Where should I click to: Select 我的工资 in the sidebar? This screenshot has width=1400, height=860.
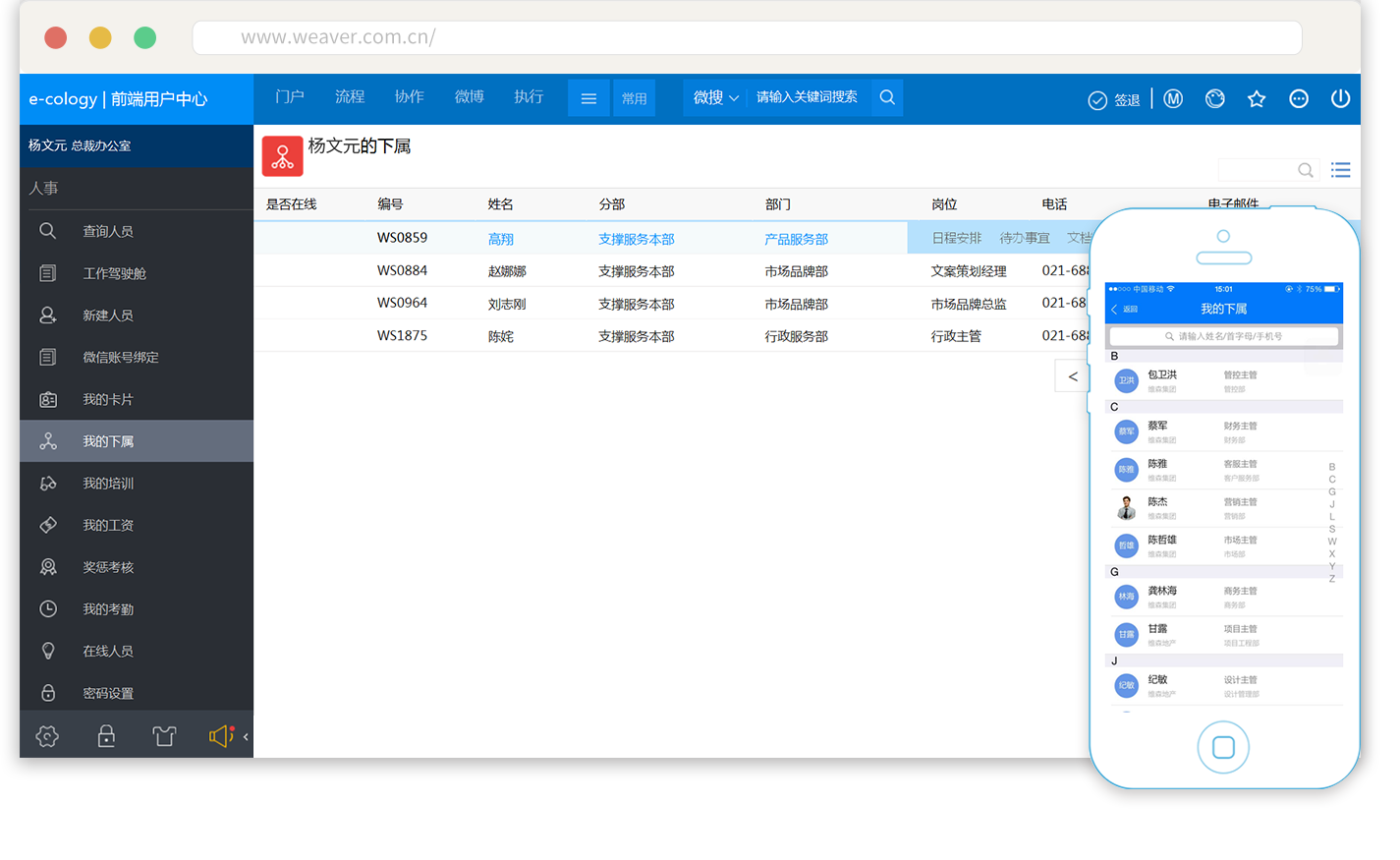pos(108,525)
